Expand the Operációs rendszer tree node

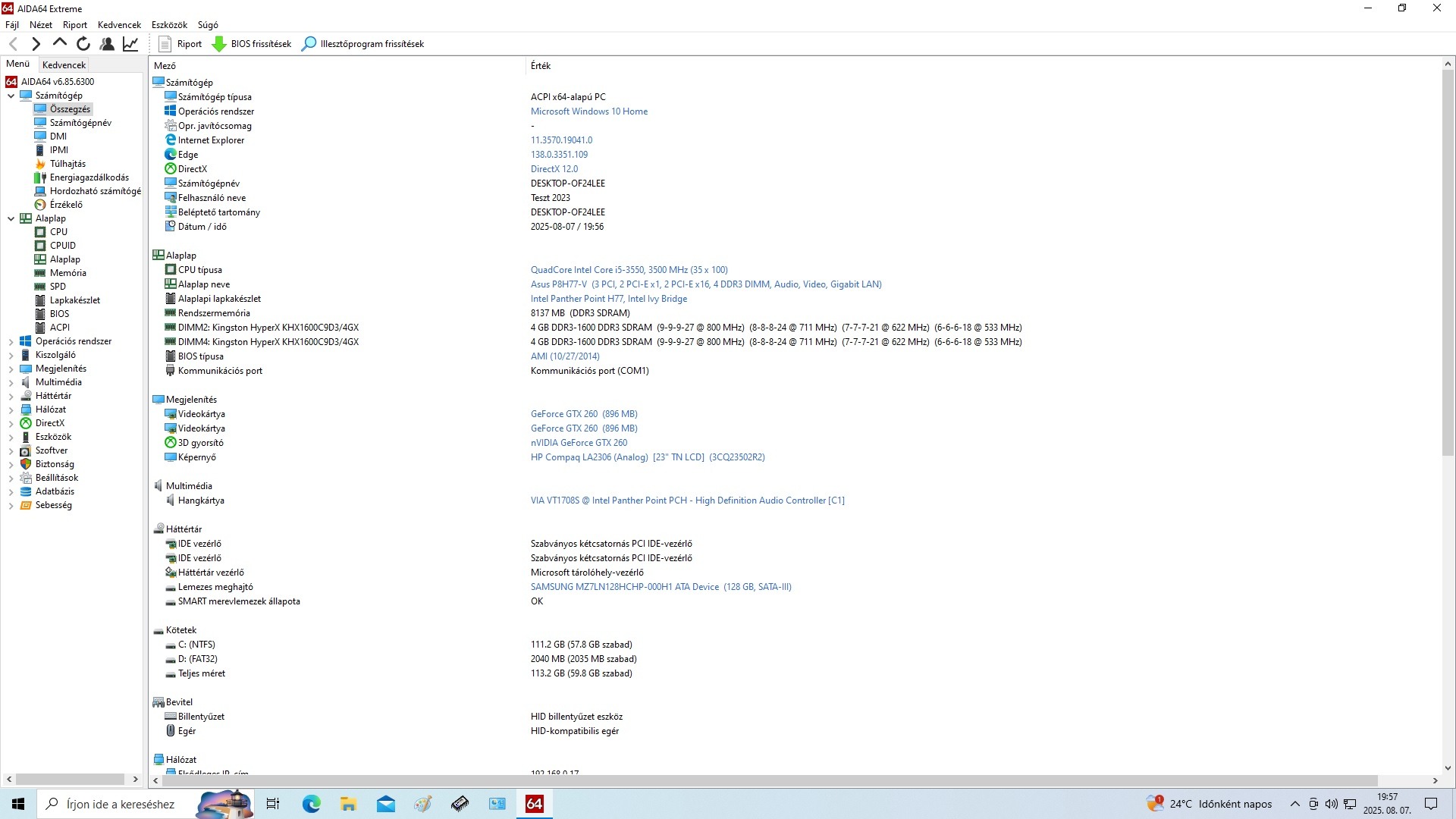(11, 342)
